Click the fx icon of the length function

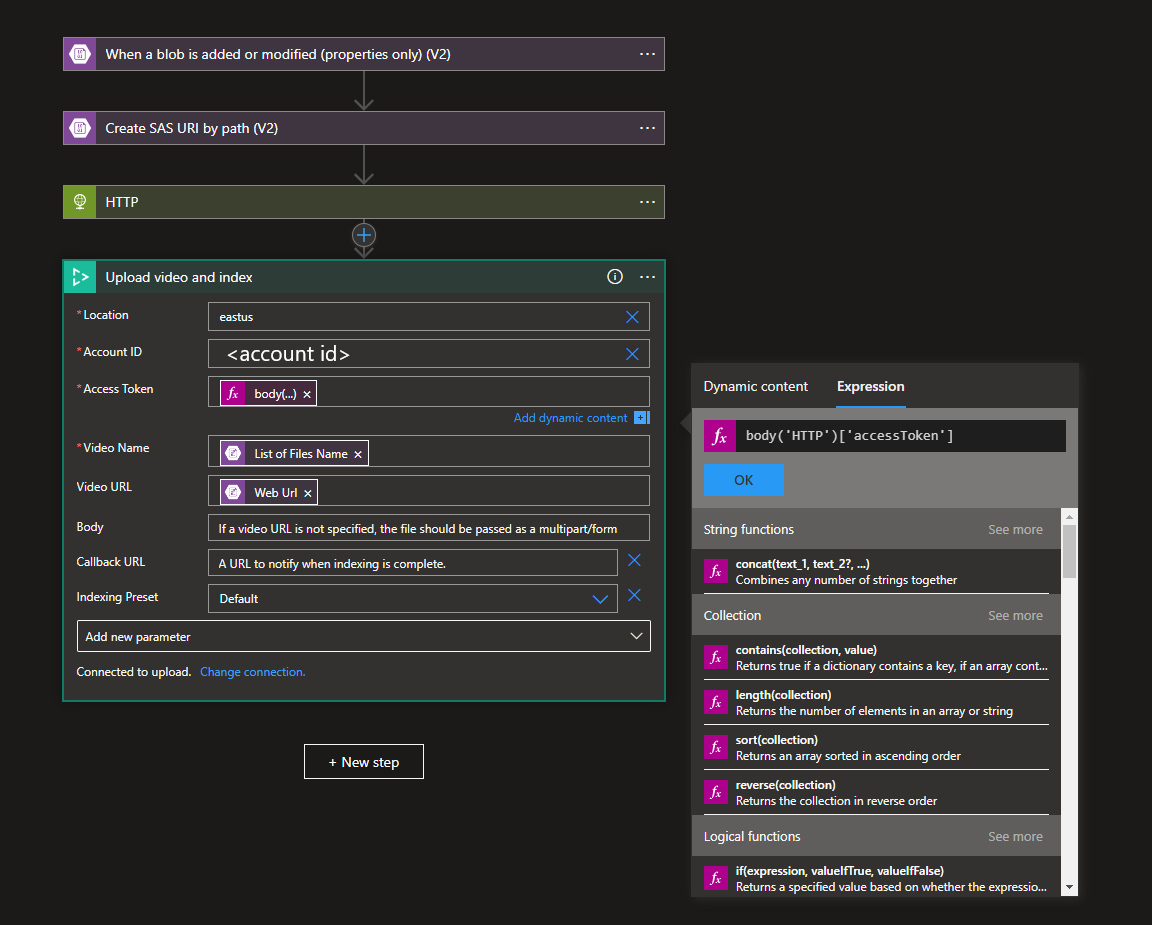(716, 702)
